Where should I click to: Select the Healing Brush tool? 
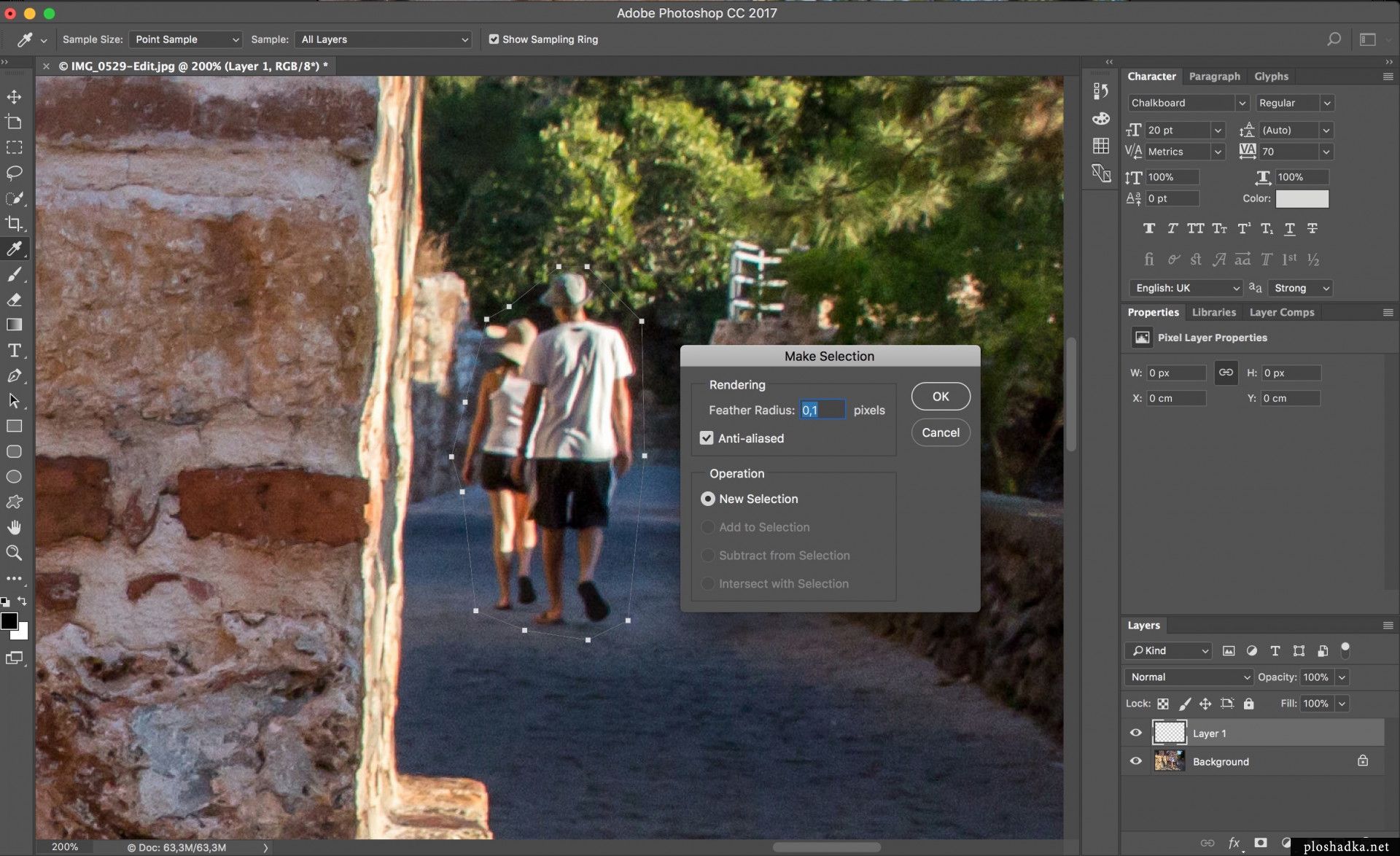(14, 197)
